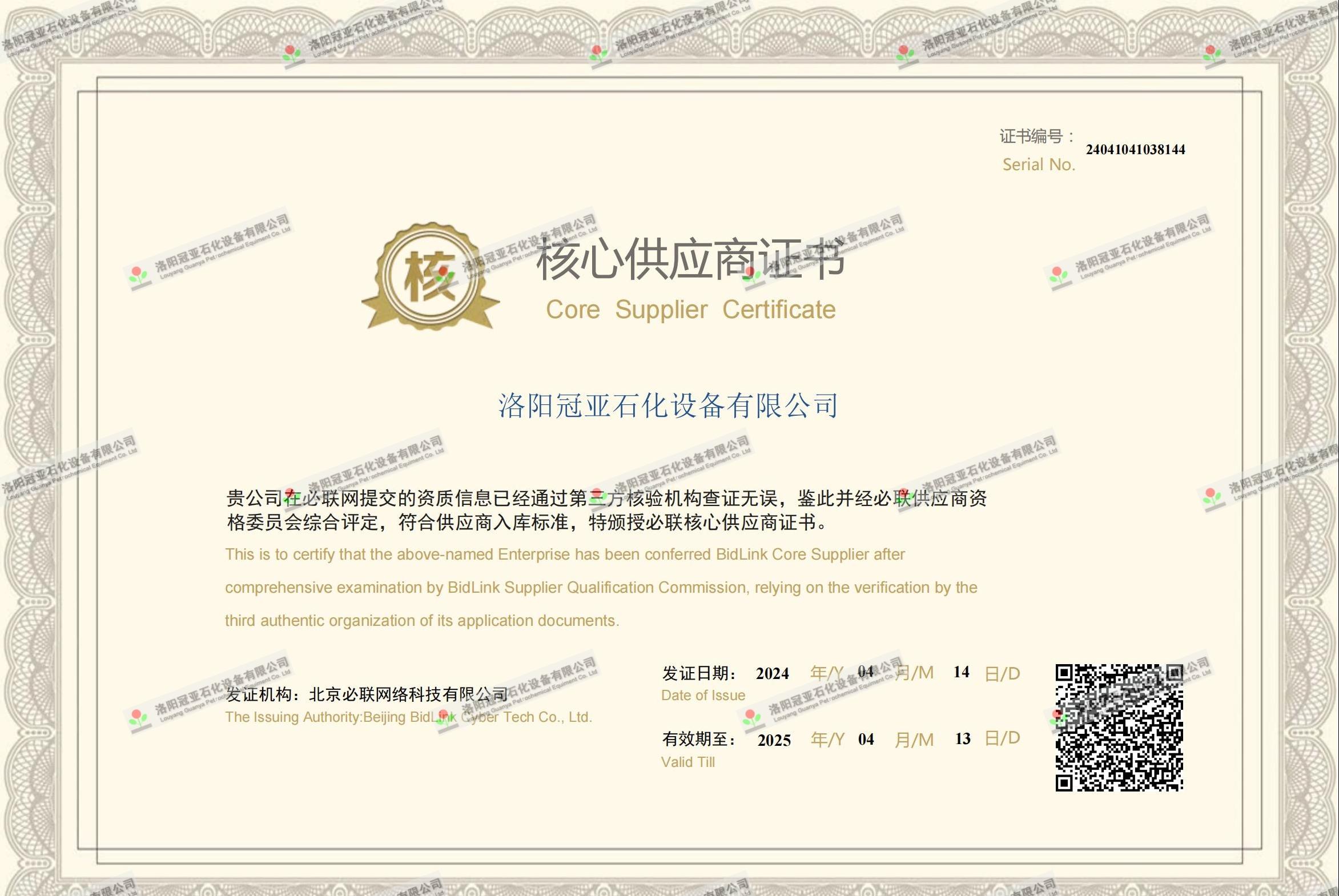Click the serial number 24041041038144
Screen dimensions: 1339x896
tap(1135, 150)
